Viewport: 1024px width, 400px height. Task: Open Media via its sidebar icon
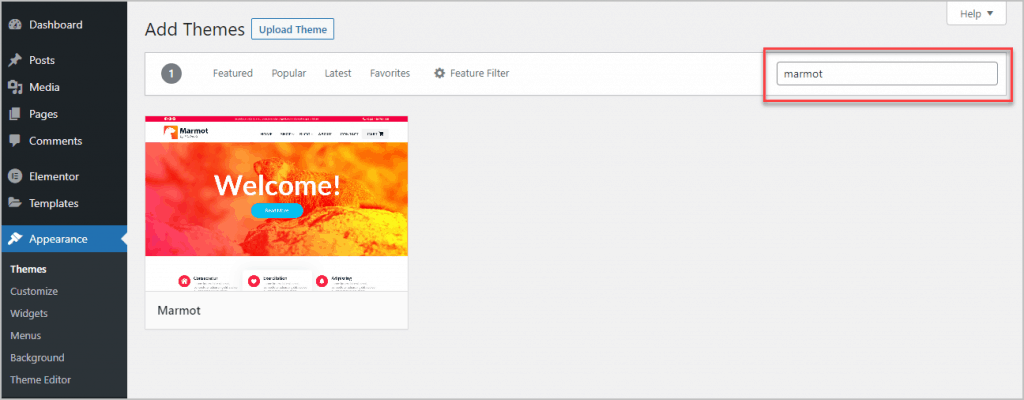(15, 88)
